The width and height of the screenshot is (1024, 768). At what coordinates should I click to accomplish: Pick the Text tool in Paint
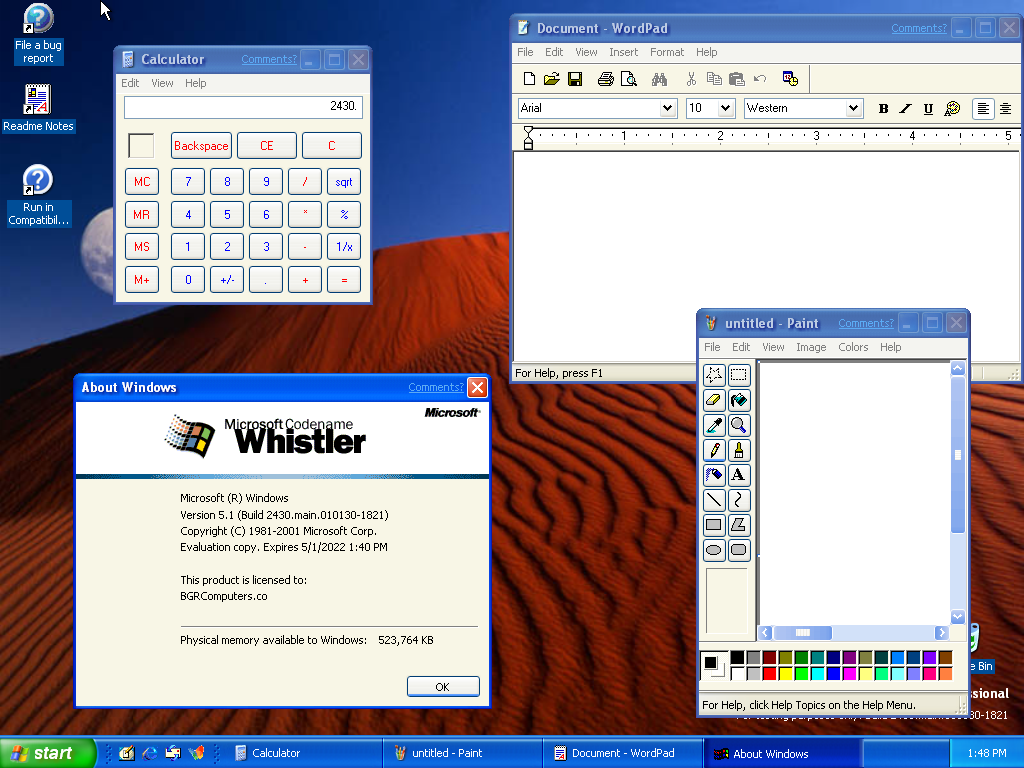click(739, 475)
